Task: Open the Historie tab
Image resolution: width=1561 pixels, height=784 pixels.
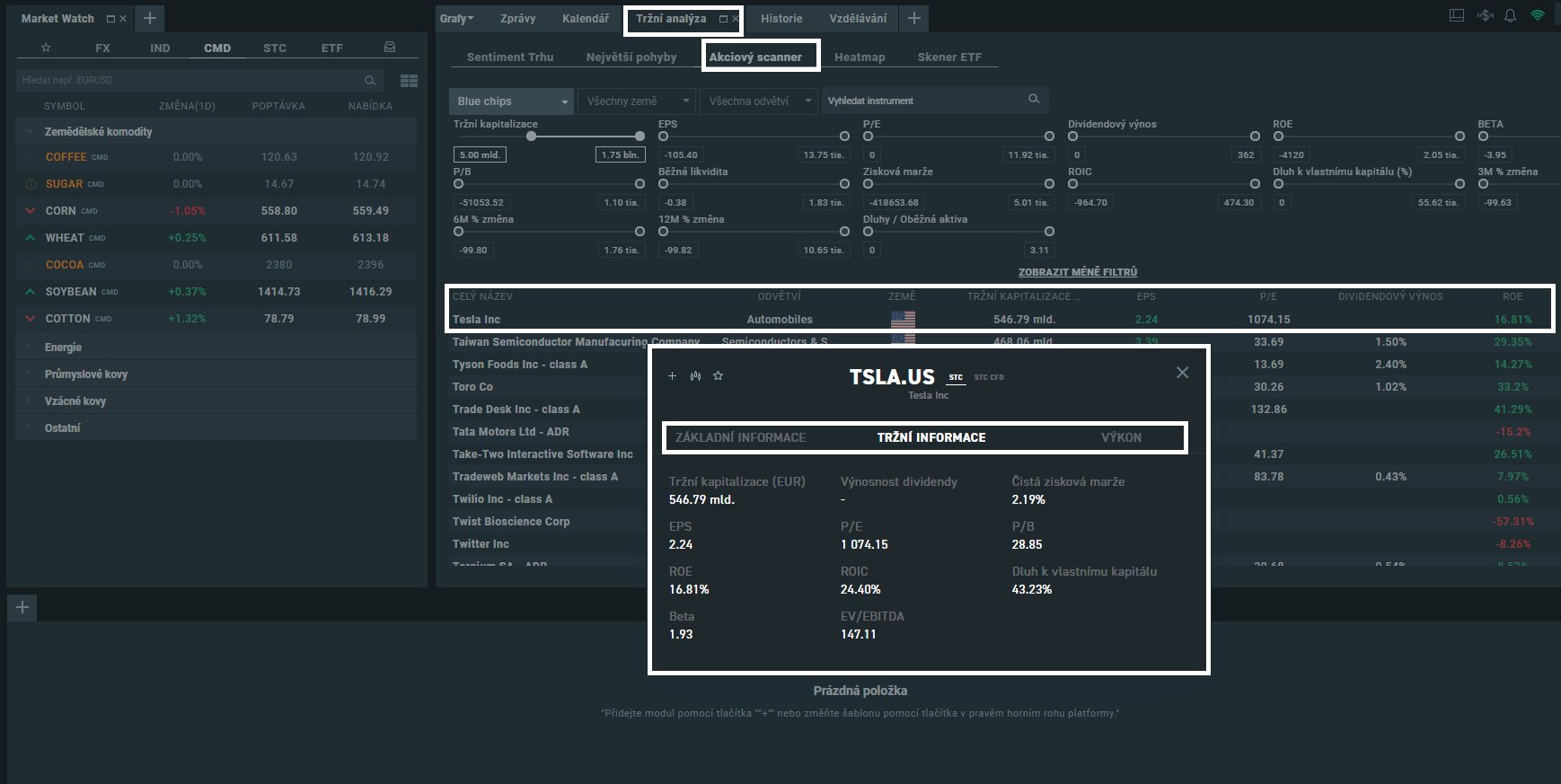Action: [x=781, y=18]
